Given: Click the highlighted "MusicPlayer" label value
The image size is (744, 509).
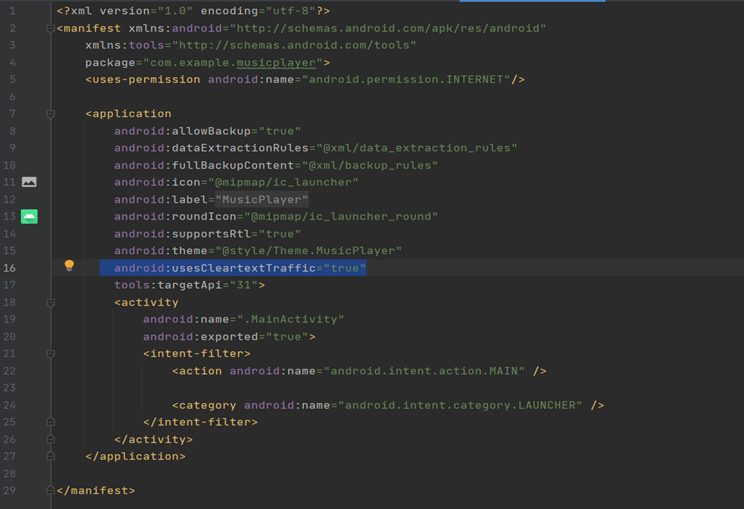Looking at the screenshot, I should [x=262, y=199].
